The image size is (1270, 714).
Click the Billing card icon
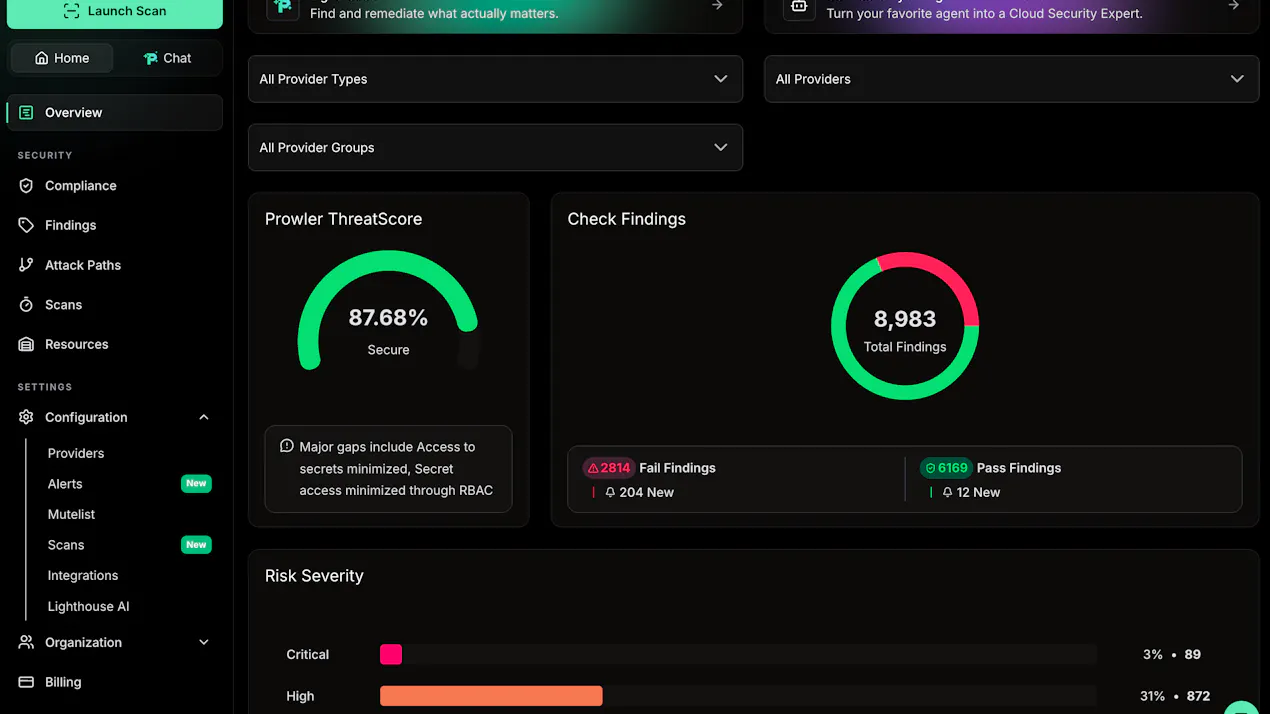point(26,682)
